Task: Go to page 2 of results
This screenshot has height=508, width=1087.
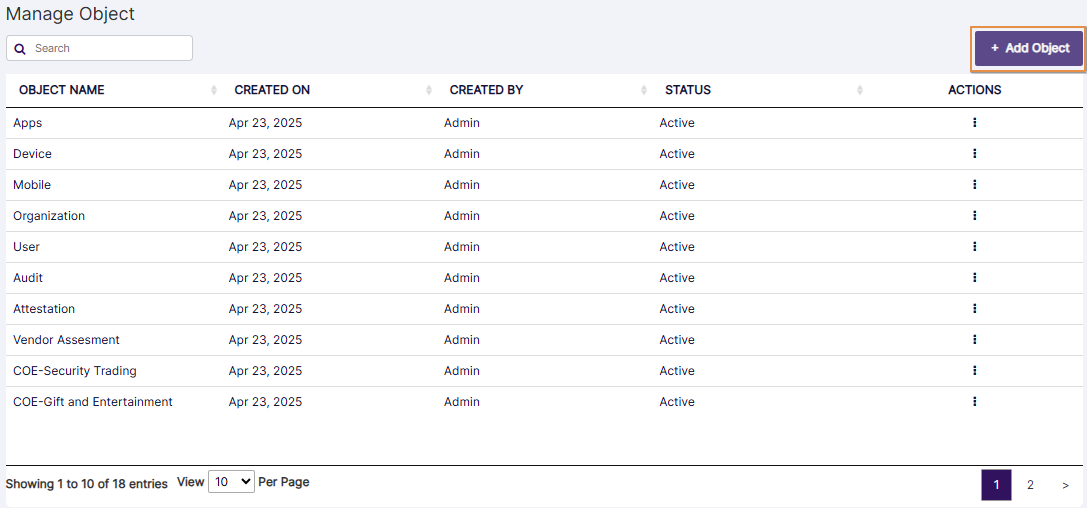Action: (1030, 485)
